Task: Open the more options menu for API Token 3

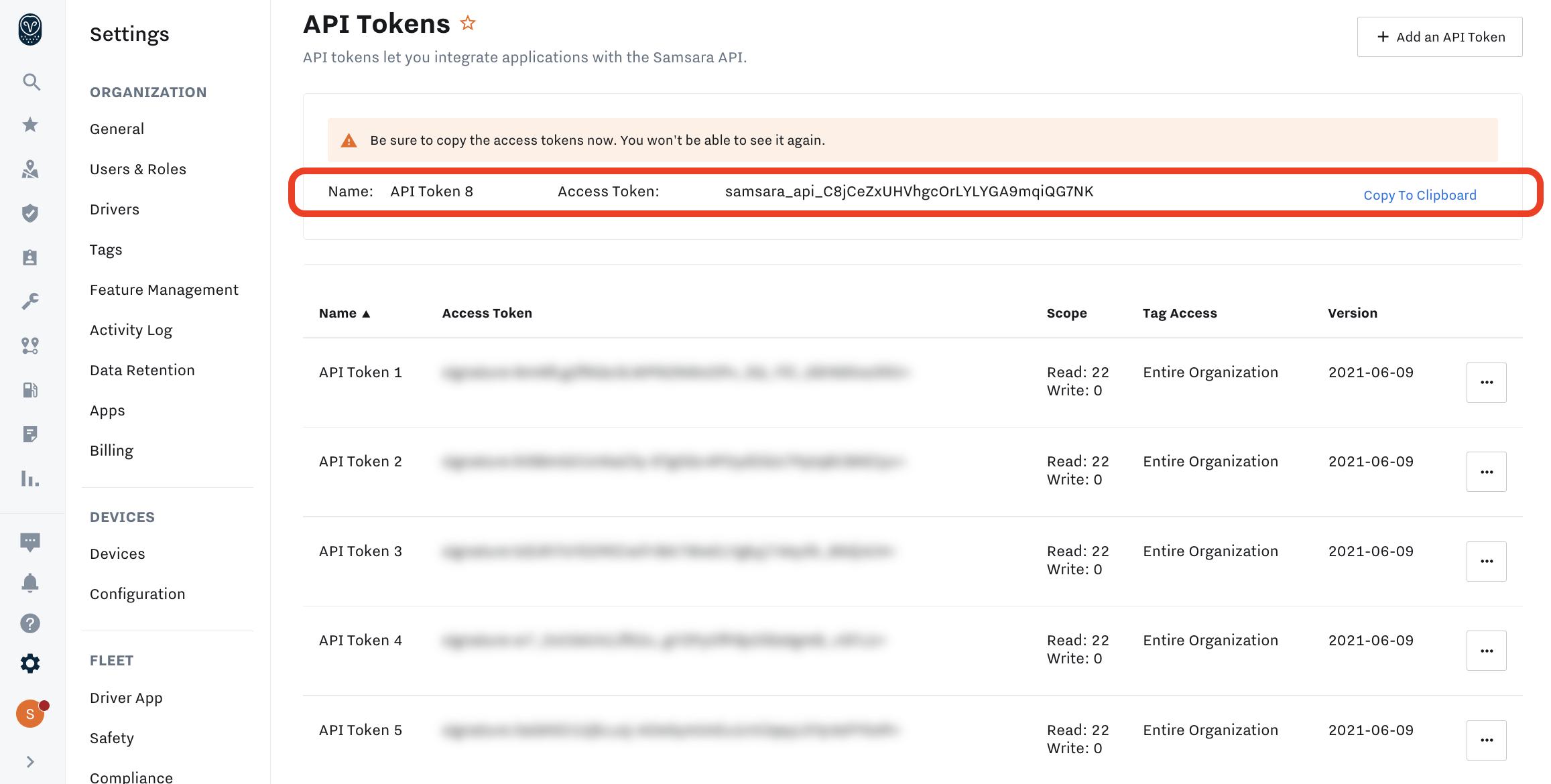Action: click(1486, 562)
